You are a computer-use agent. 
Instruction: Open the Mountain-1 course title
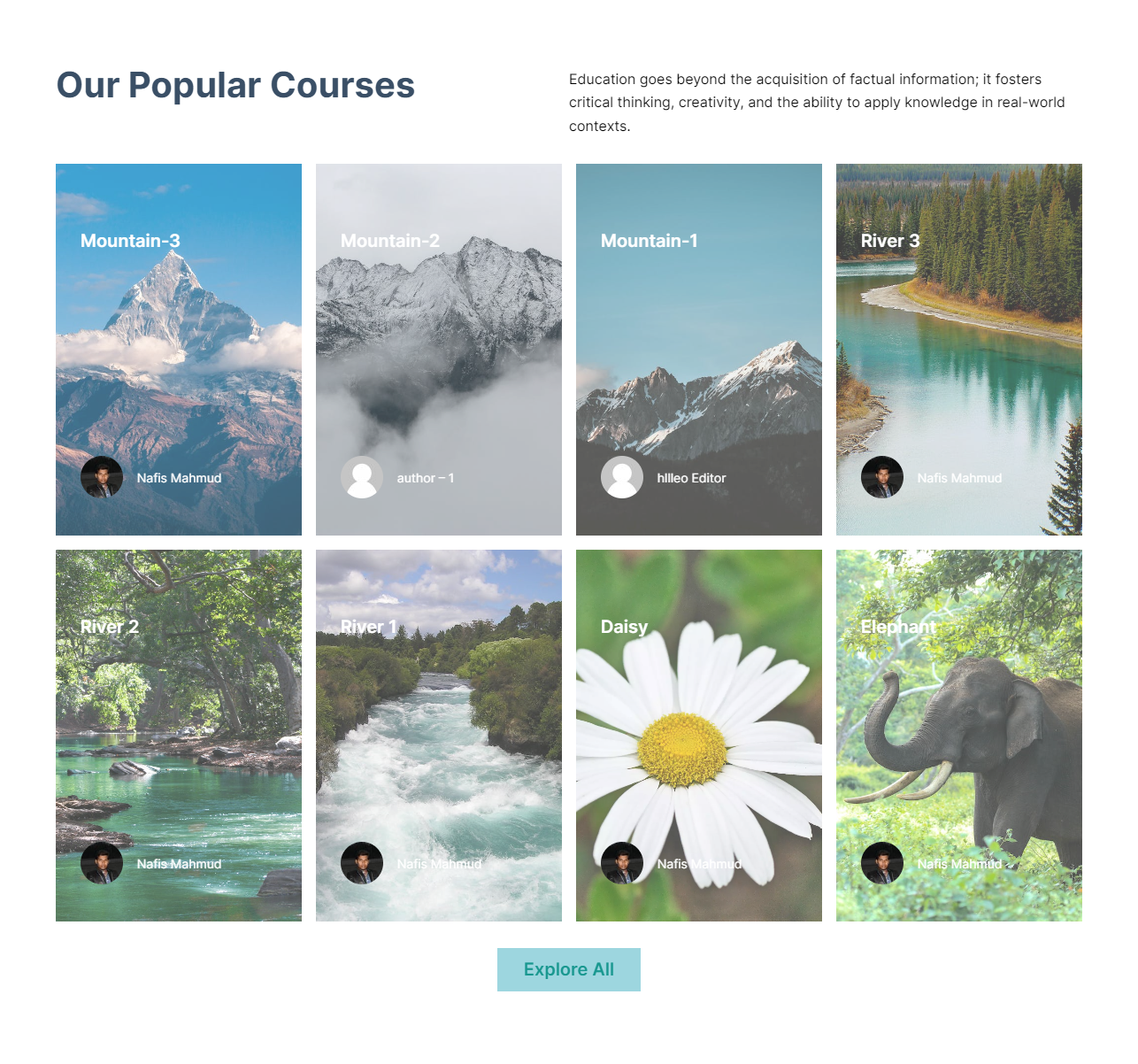pos(650,241)
